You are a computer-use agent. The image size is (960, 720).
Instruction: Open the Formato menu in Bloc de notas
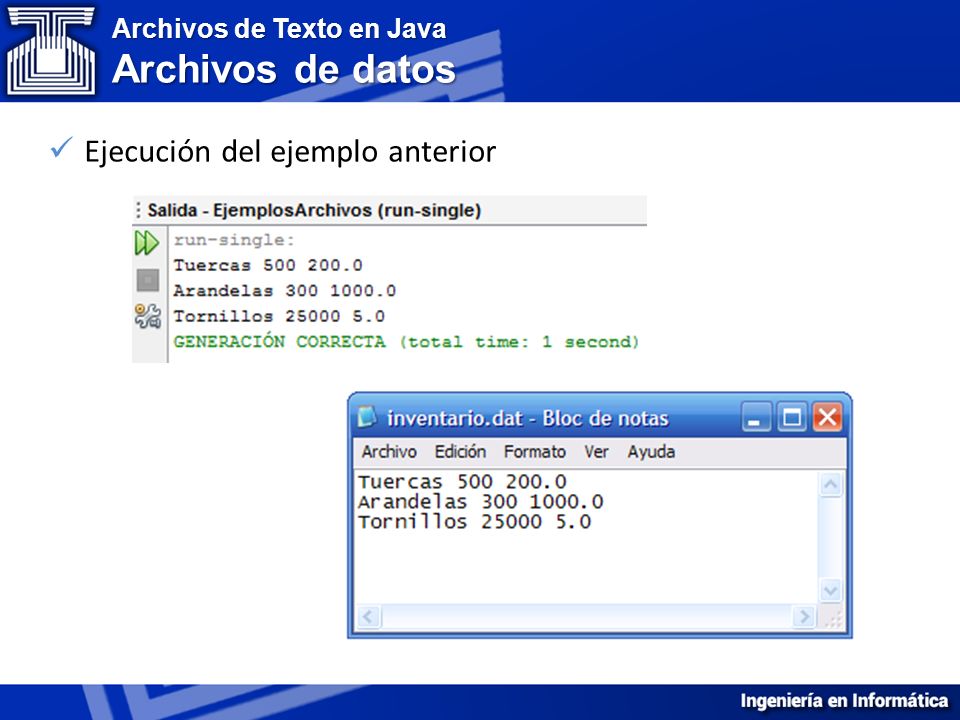[534, 452]
